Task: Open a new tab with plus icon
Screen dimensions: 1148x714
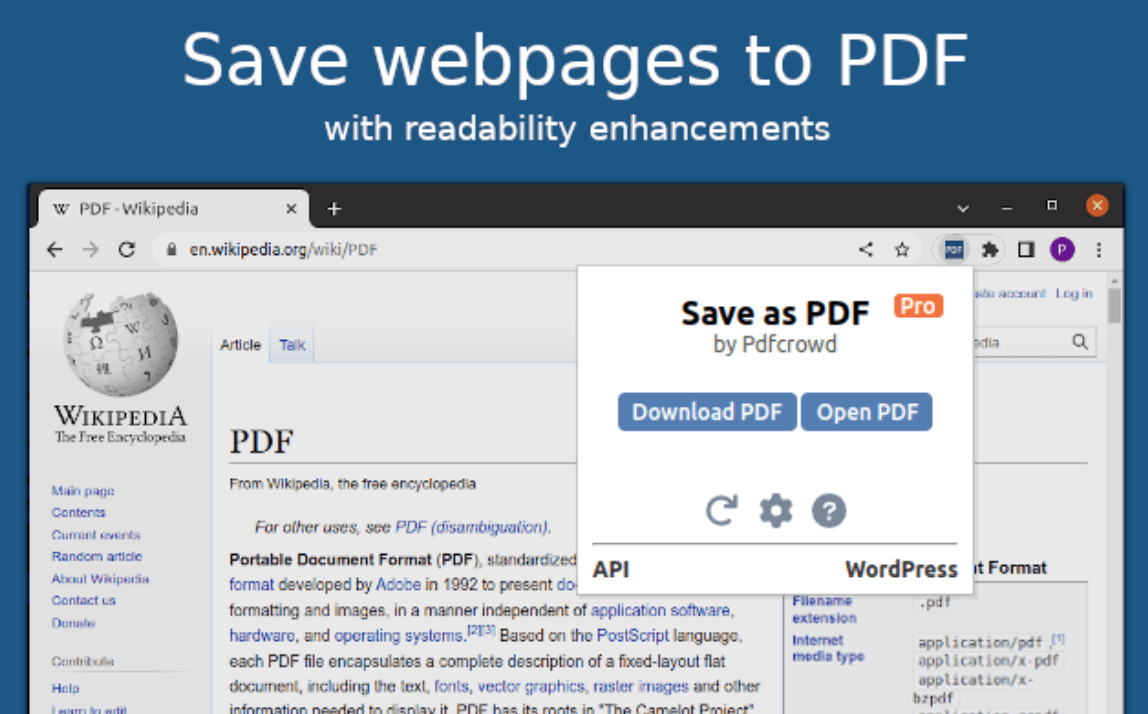Action: point(334,209)
